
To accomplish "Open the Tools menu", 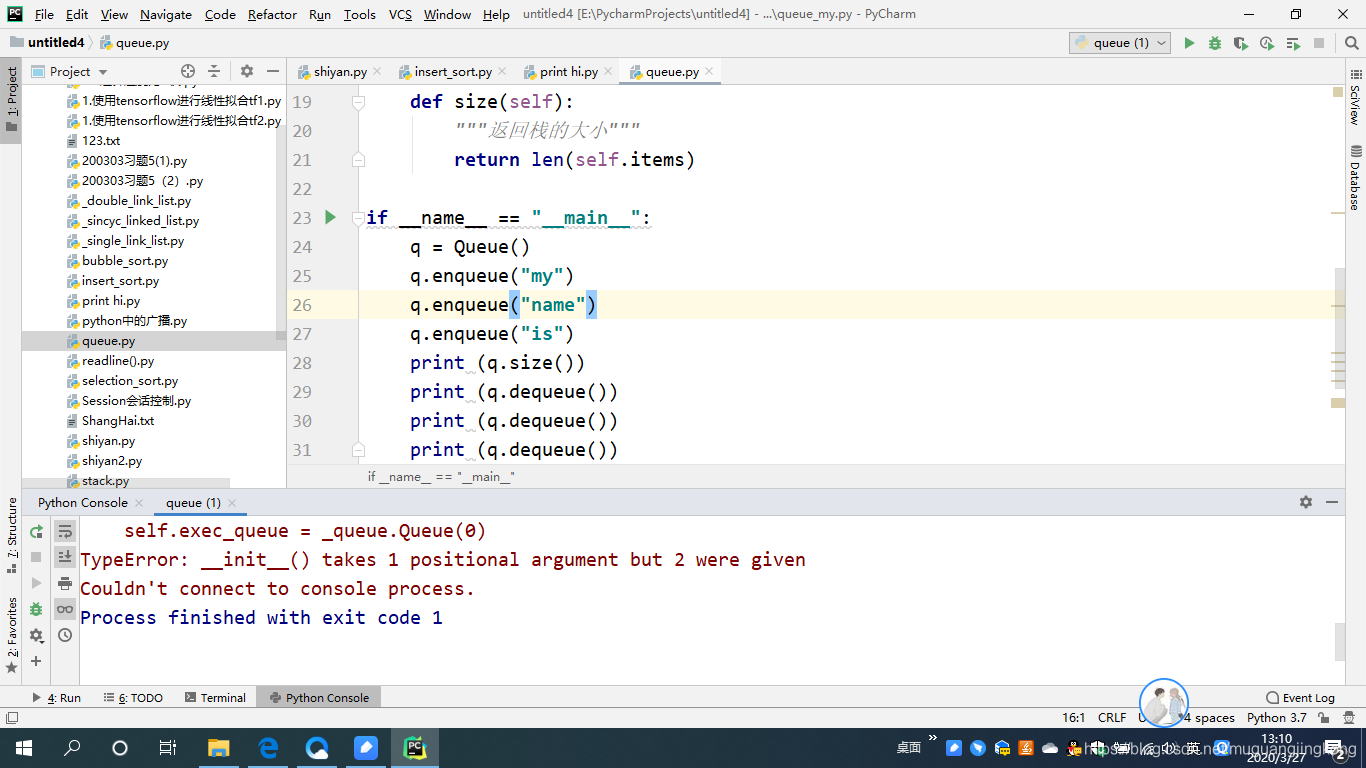I will 359,14.
